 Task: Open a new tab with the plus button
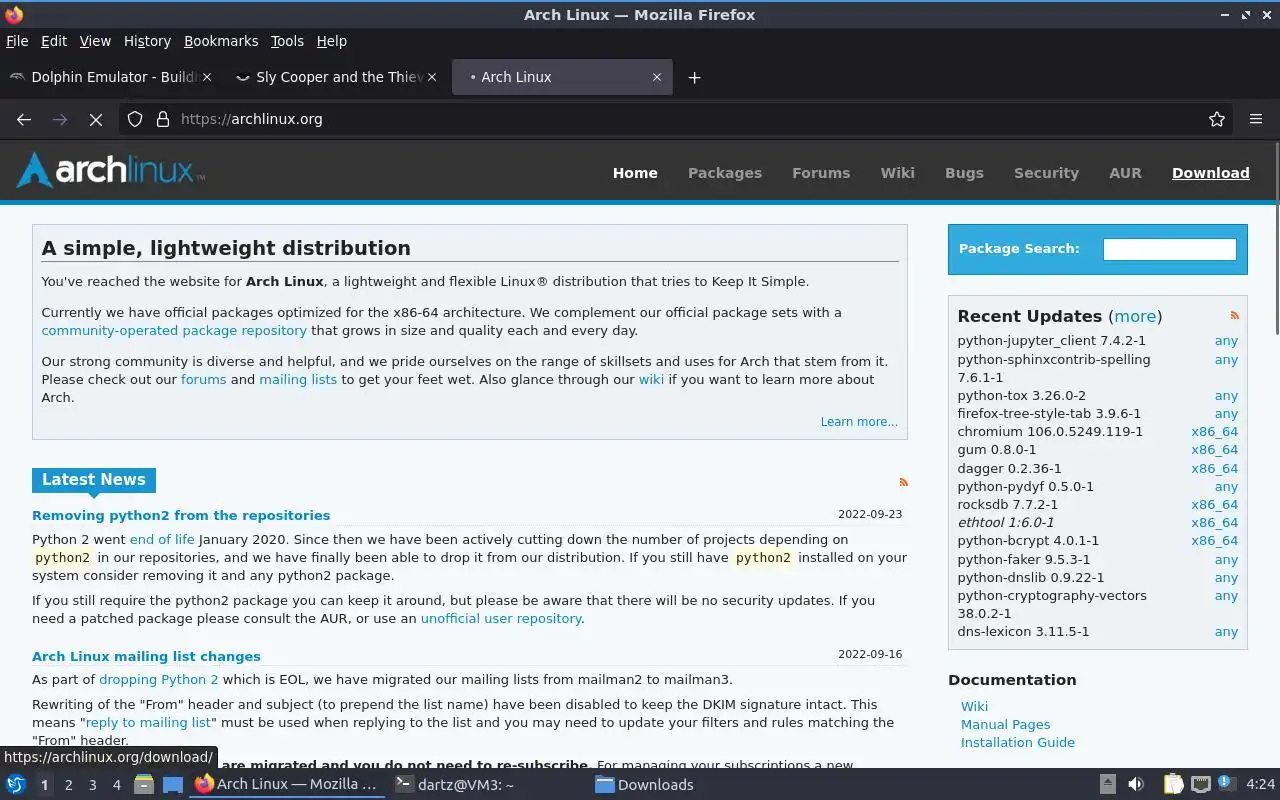694,77
